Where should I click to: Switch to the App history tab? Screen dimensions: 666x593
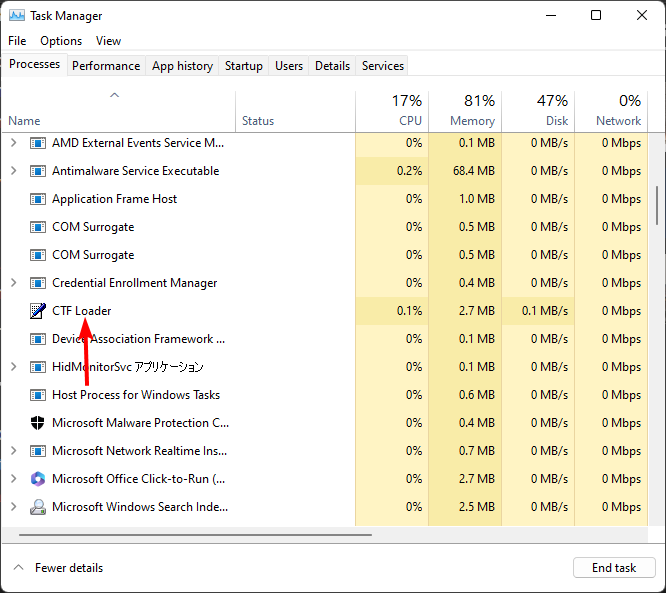pyautogui.click(x=182, y=66)
